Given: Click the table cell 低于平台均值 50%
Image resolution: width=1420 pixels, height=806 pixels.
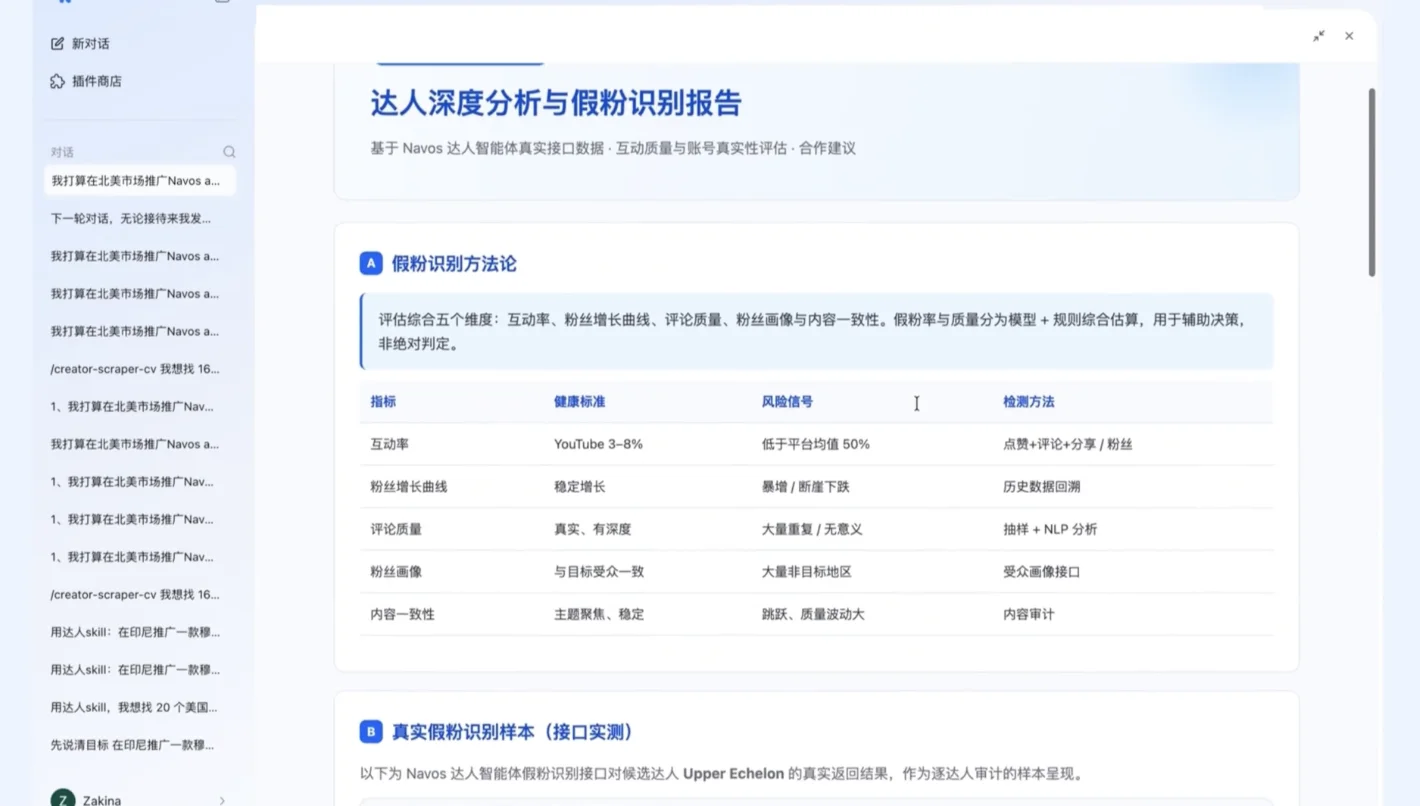Looking at the screenshot, I should [x=816, y=444].
